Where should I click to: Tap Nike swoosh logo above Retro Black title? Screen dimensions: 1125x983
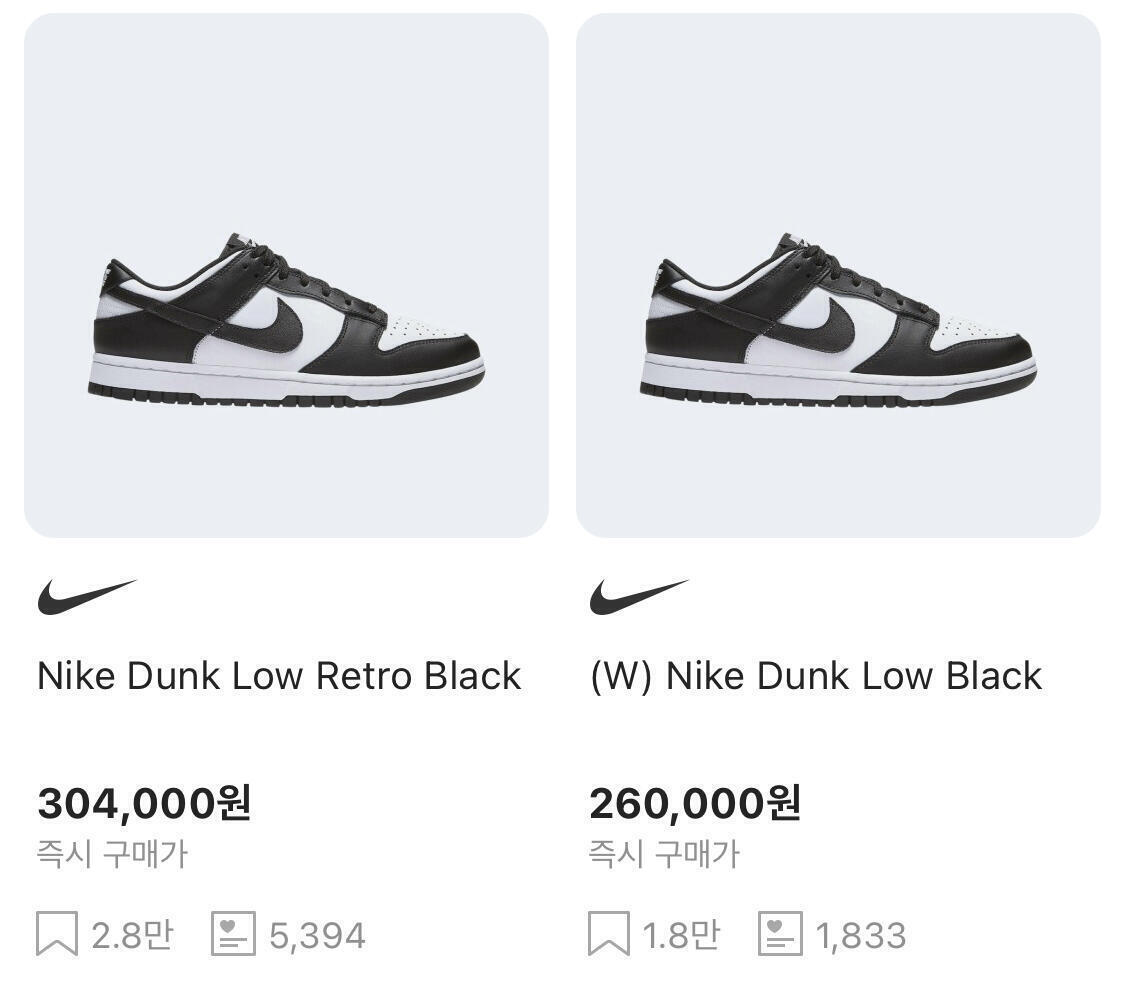tap(87, 597)
